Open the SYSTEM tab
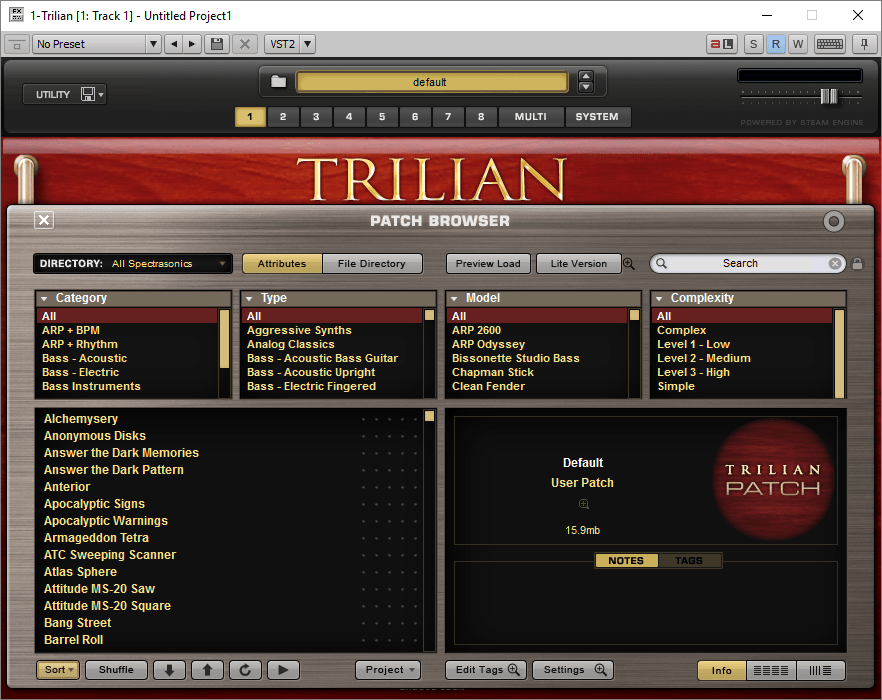The height and width of the screenshot is (700, 882). click(597, 116)
